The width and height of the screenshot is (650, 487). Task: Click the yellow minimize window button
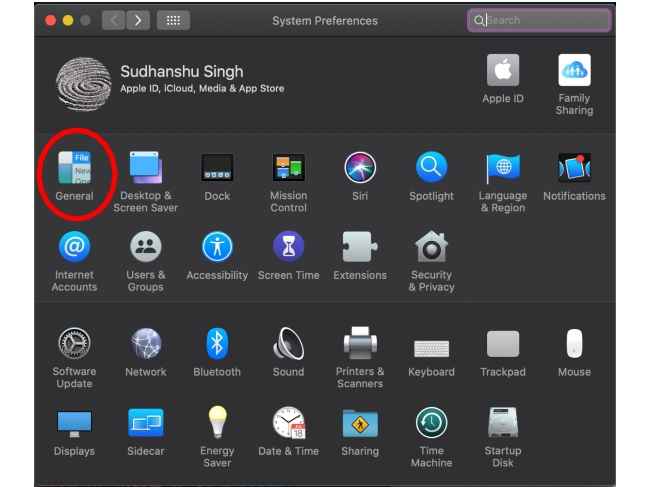point(68,20)
